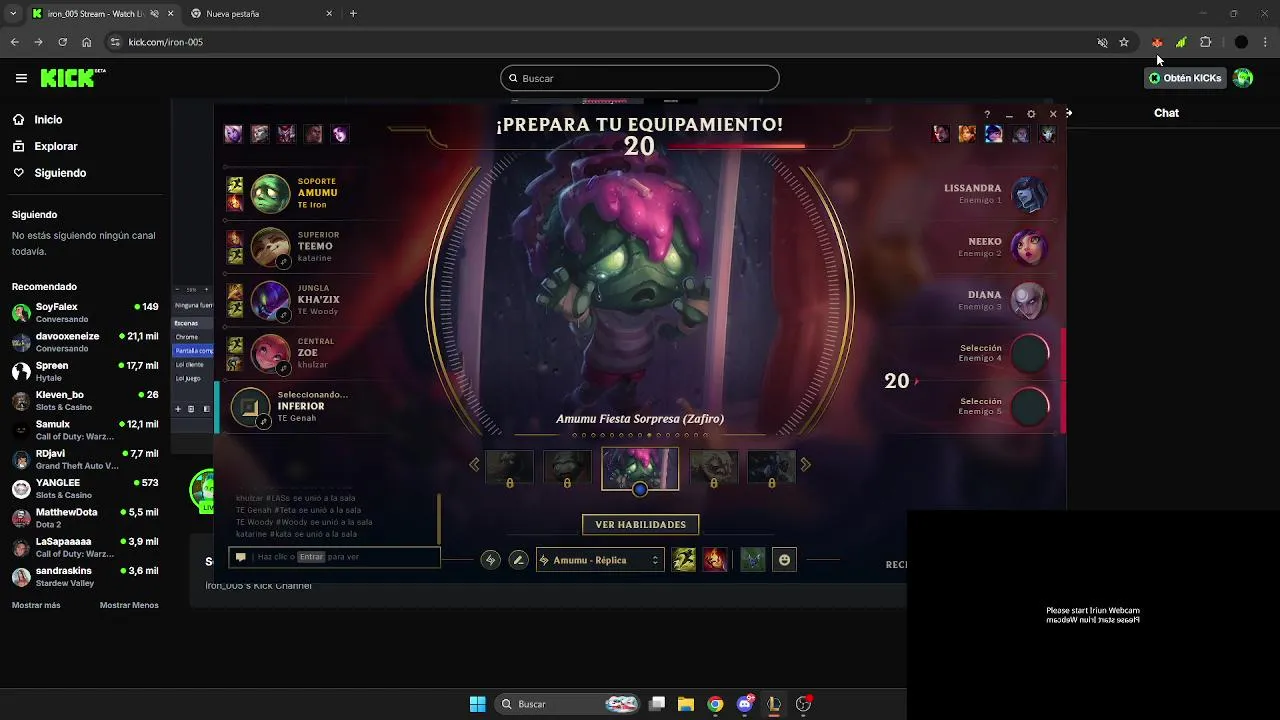Open Explorar in Kick sidebar
This screenshot has width=1280, height=720.
pos(56,146)
